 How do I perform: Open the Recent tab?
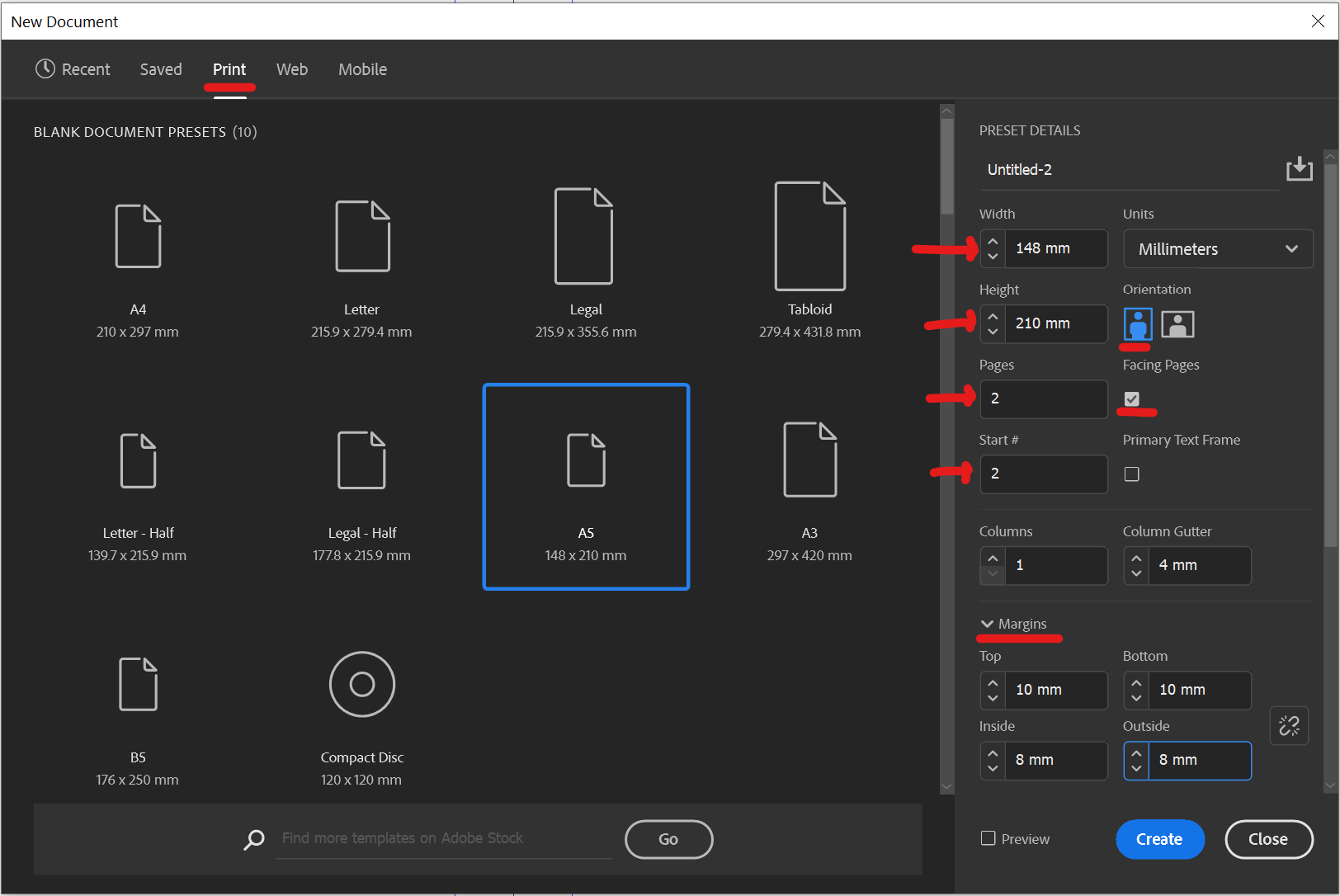[x=86, y=69]
